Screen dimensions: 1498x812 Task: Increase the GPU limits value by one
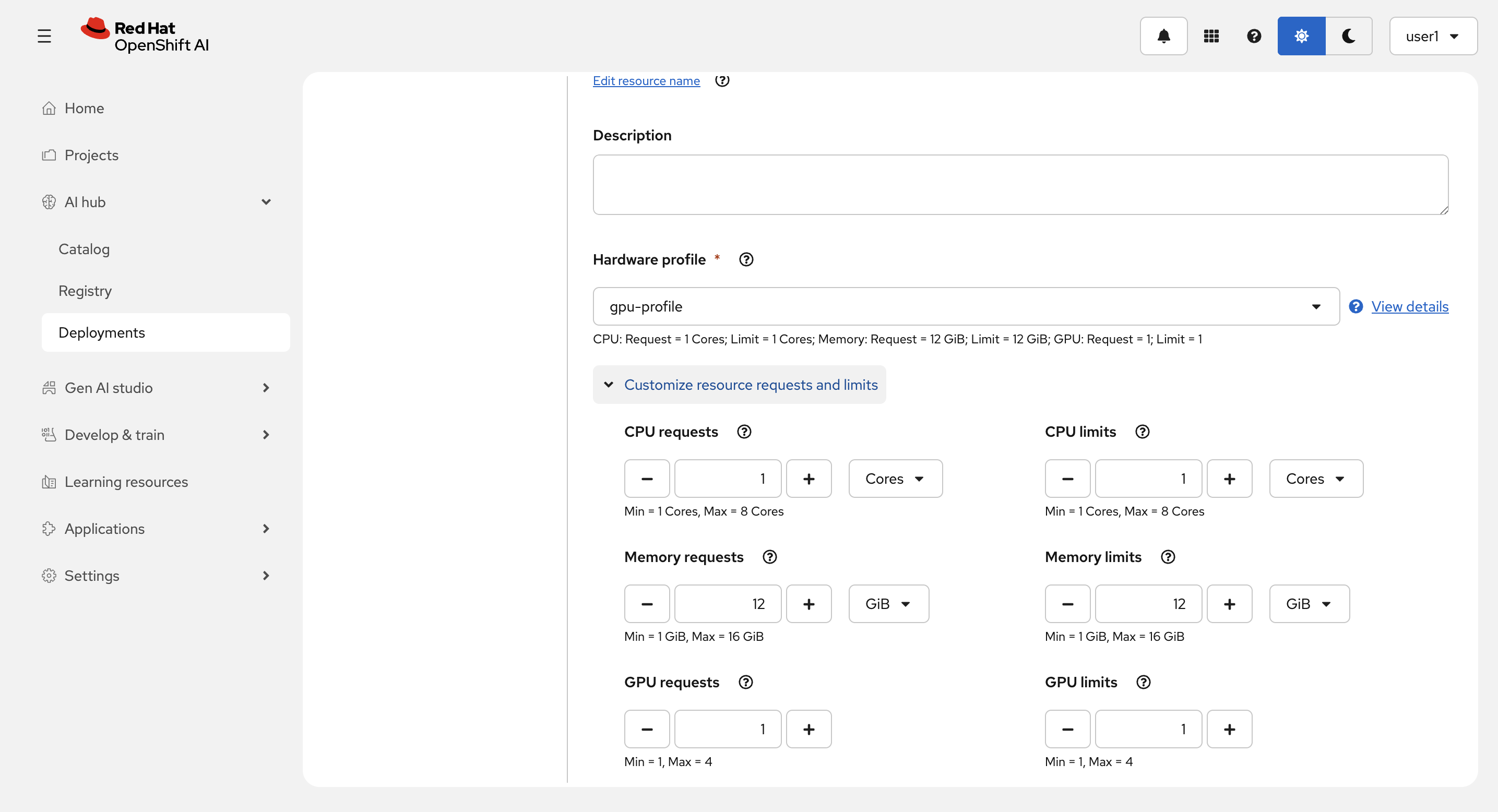pyautogui.click(x=1229, y=729)
